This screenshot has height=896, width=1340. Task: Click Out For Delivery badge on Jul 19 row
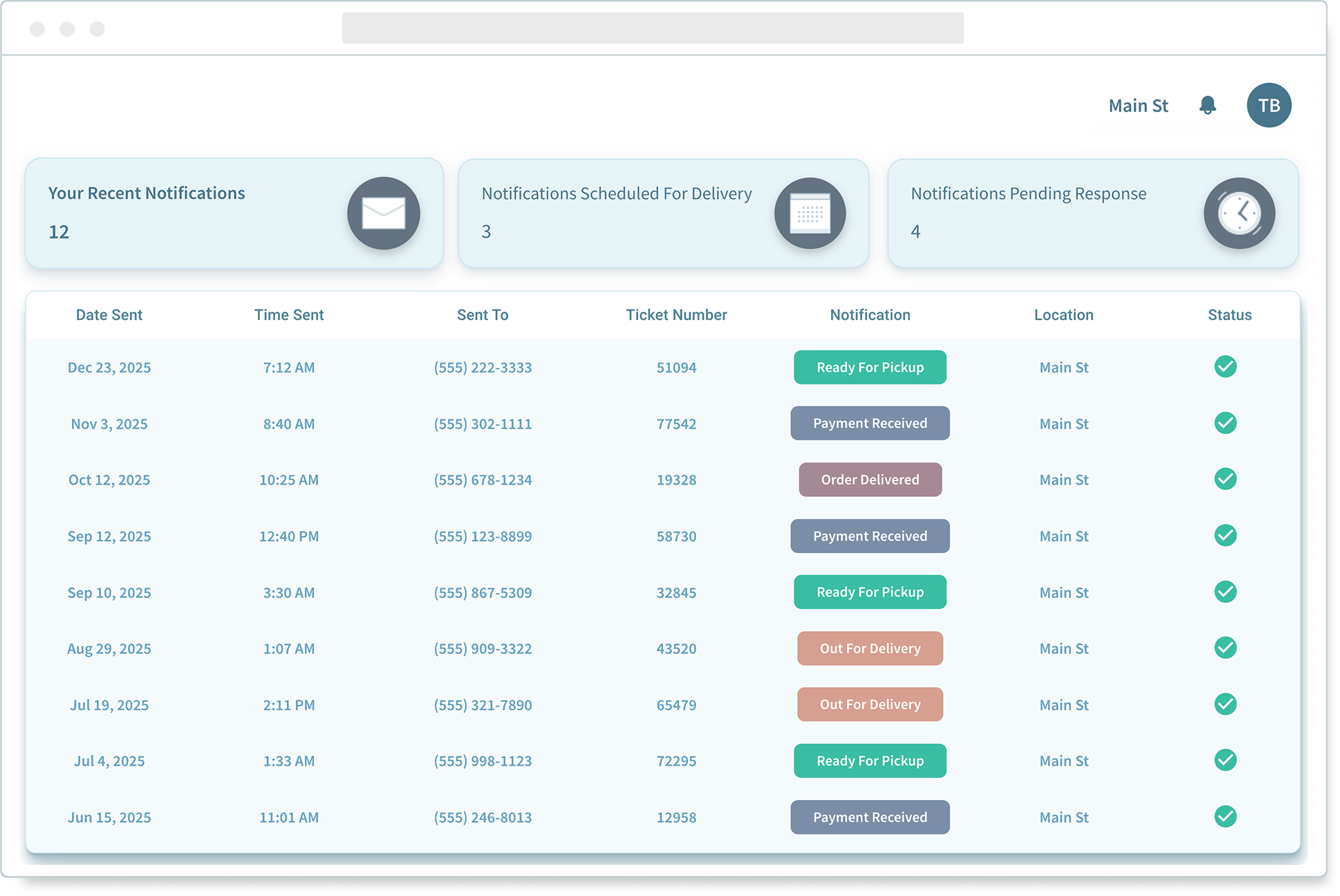pyautogui.click(x=870, y=704)
